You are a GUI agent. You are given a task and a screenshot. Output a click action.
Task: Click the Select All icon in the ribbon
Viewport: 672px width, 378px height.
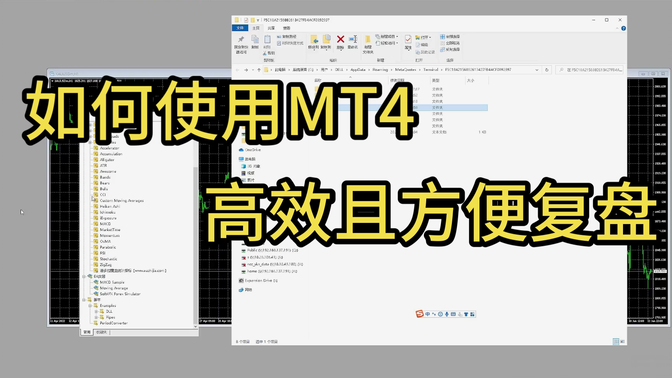pyautogui.click(x=443, y=37)
